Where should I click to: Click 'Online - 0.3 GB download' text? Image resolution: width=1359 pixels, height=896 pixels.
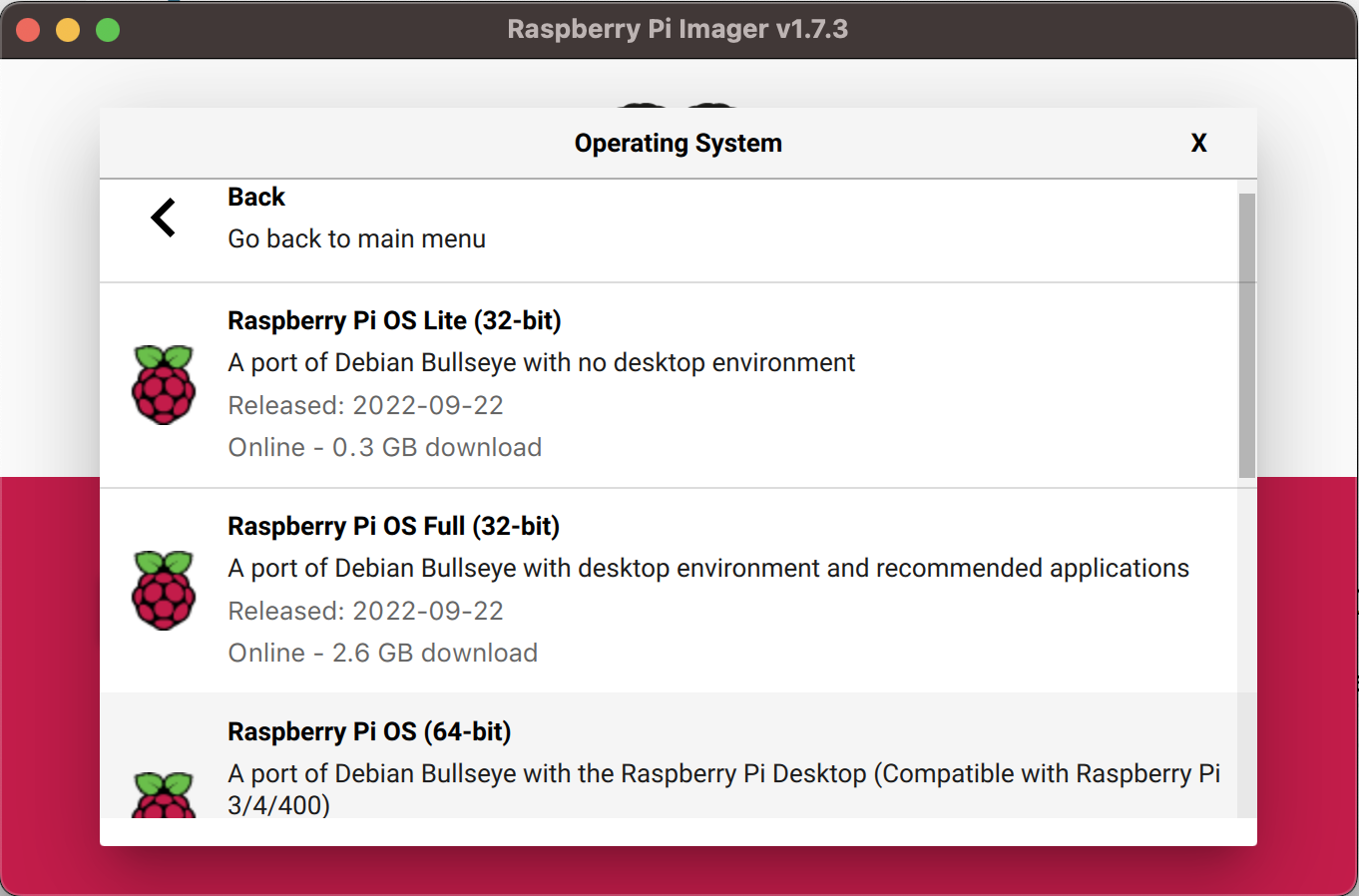coord(384,447)
